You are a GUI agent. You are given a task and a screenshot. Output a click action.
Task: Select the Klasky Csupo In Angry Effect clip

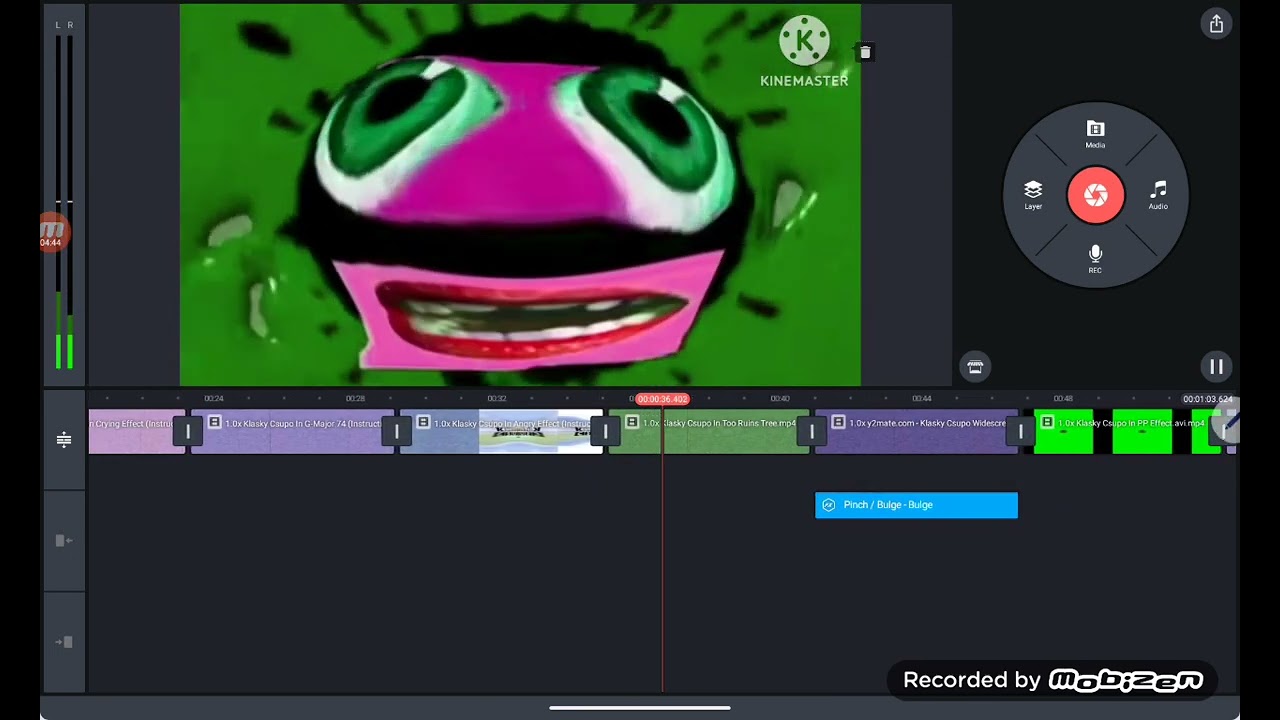pos(501,432)
